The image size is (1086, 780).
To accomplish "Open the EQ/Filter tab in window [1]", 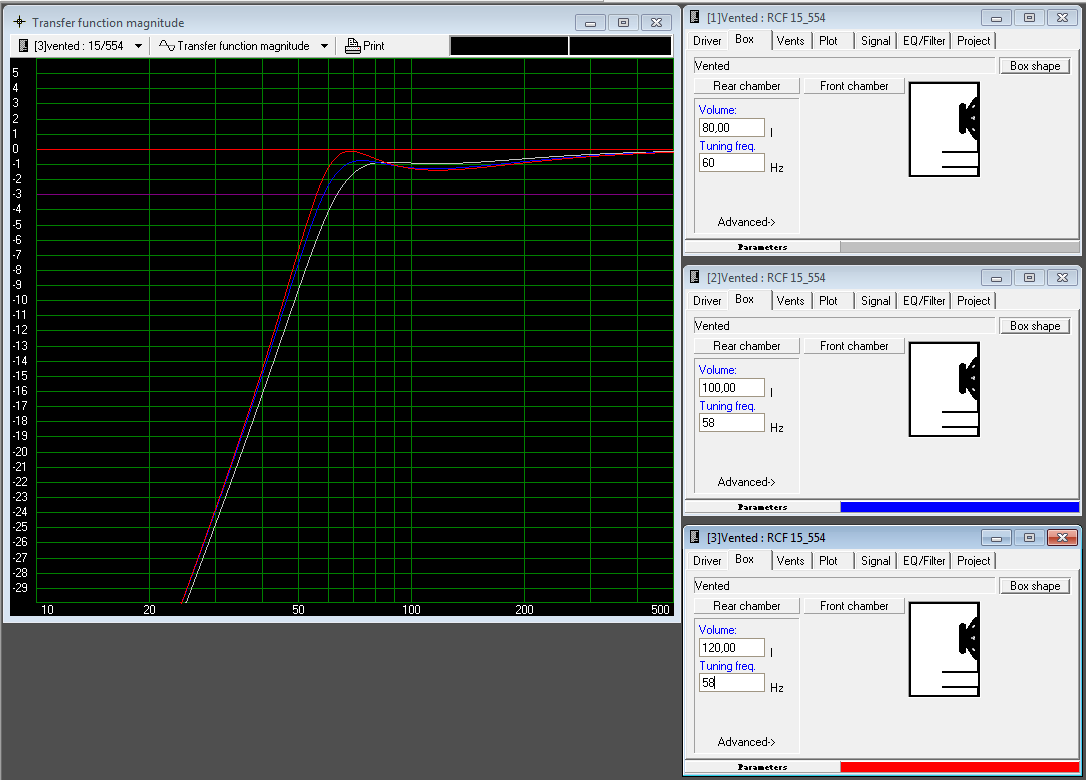I will [x=924, y=41].
